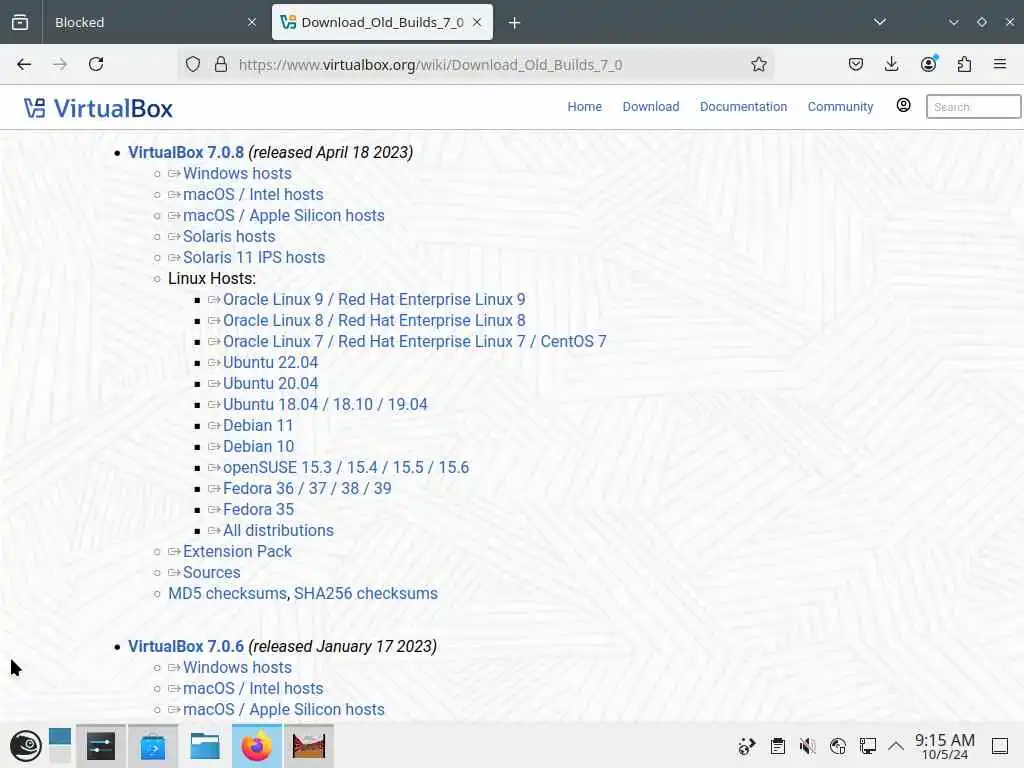The height and width of the screenshot is (768, 1024).
Task: Open the tracking protection shield icon
Action: tap(193, 64)
